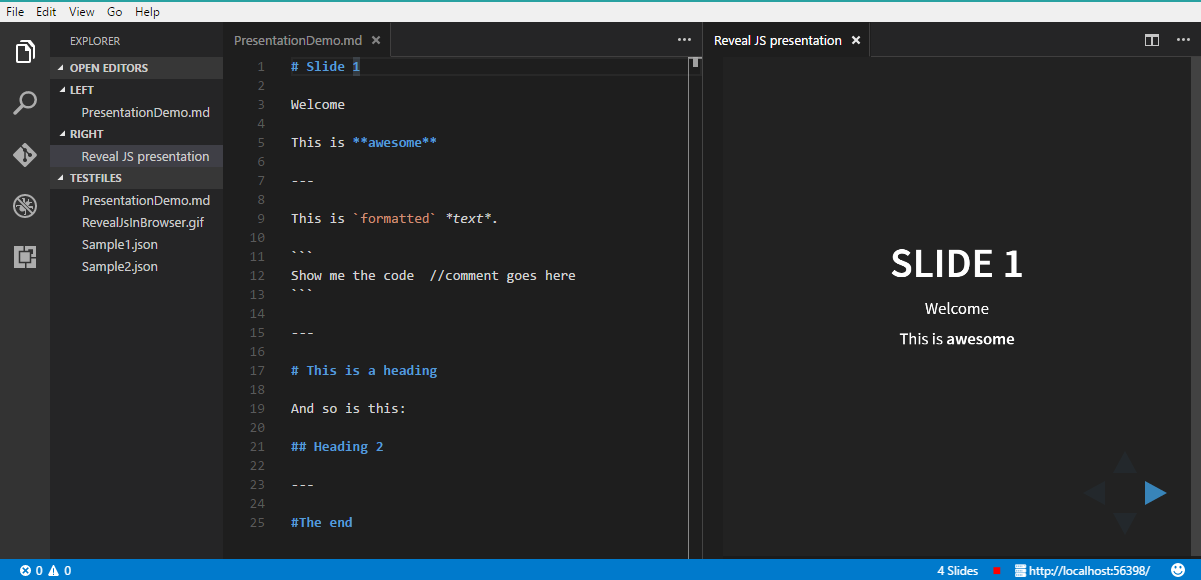The height and width of the screenshot is (580, 1201).
Task: Select the Source Control icon
Action: pyautogui.click(x=25, y=155)
